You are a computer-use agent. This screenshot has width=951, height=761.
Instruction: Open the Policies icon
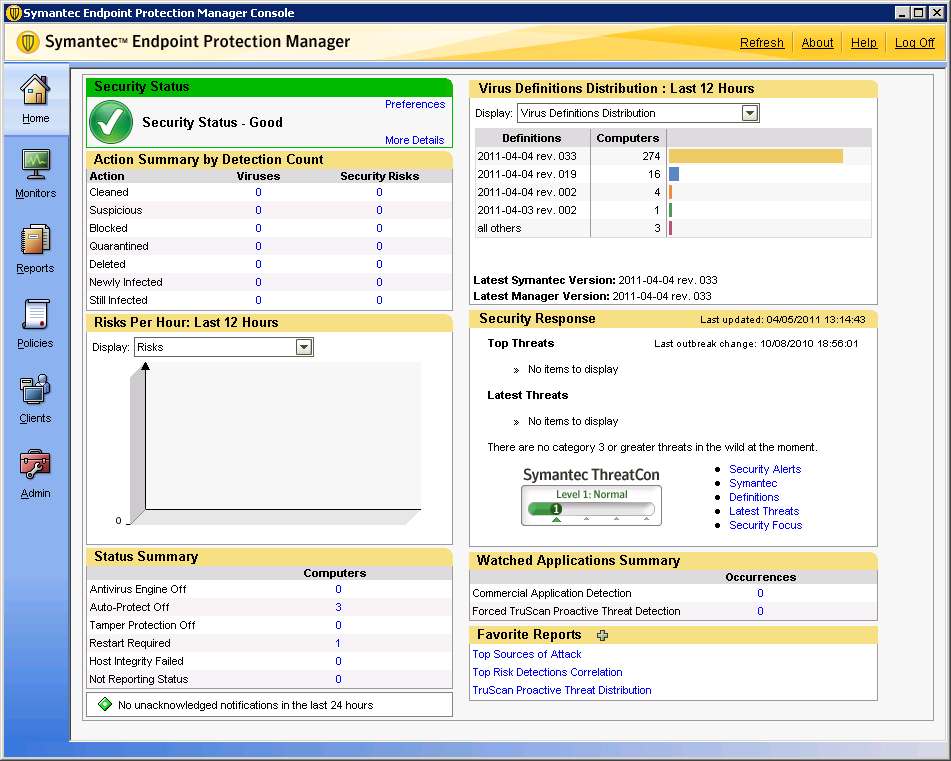coord(35,315)
